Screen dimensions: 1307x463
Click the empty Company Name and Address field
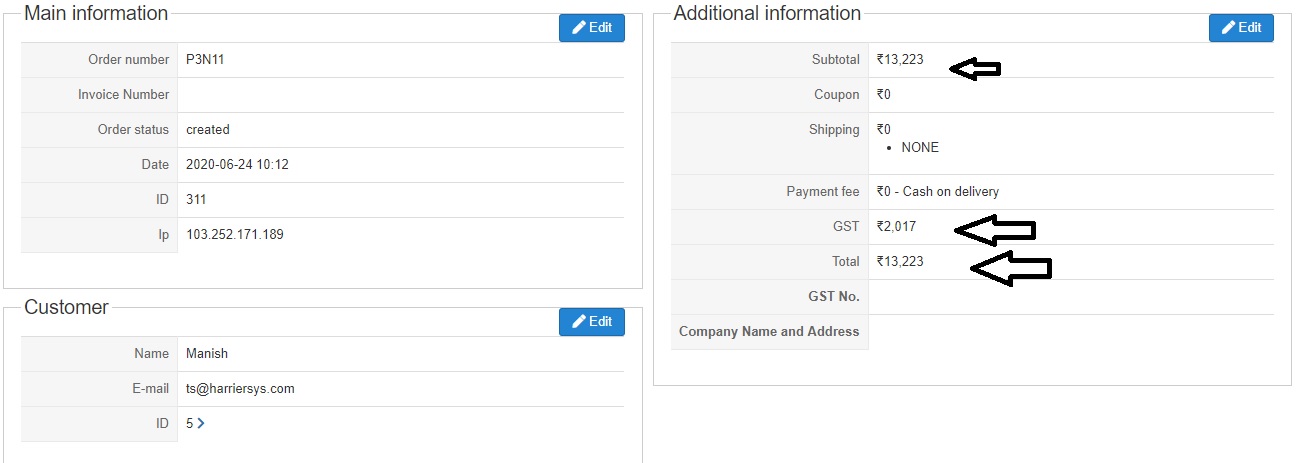(1070, 332)
